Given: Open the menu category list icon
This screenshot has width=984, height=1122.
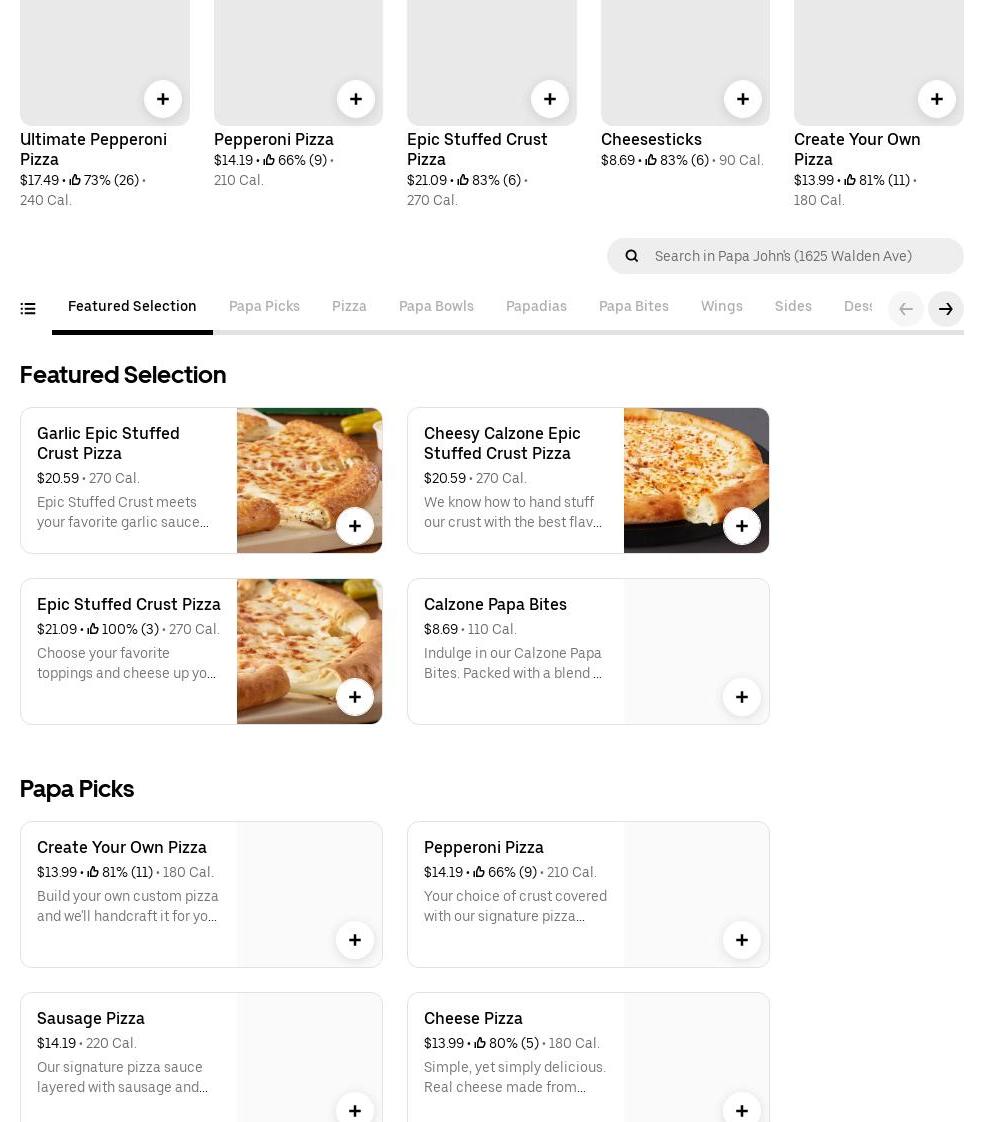Looking at the screenshot, I should coord(28,309).
